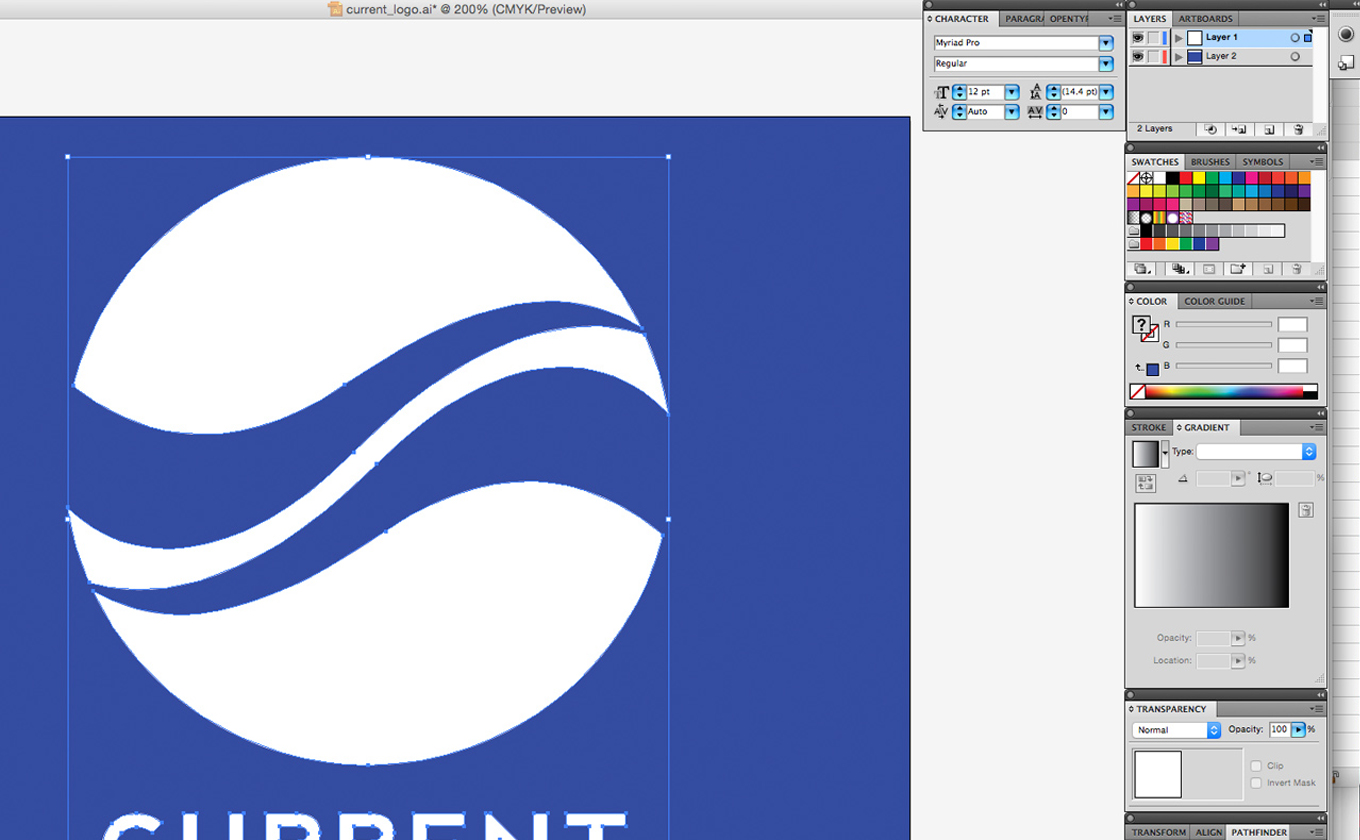This screenshot has height=840, width=1360.
Task: Switch to the OpenType tab
Action: (x=1068, y=19)
